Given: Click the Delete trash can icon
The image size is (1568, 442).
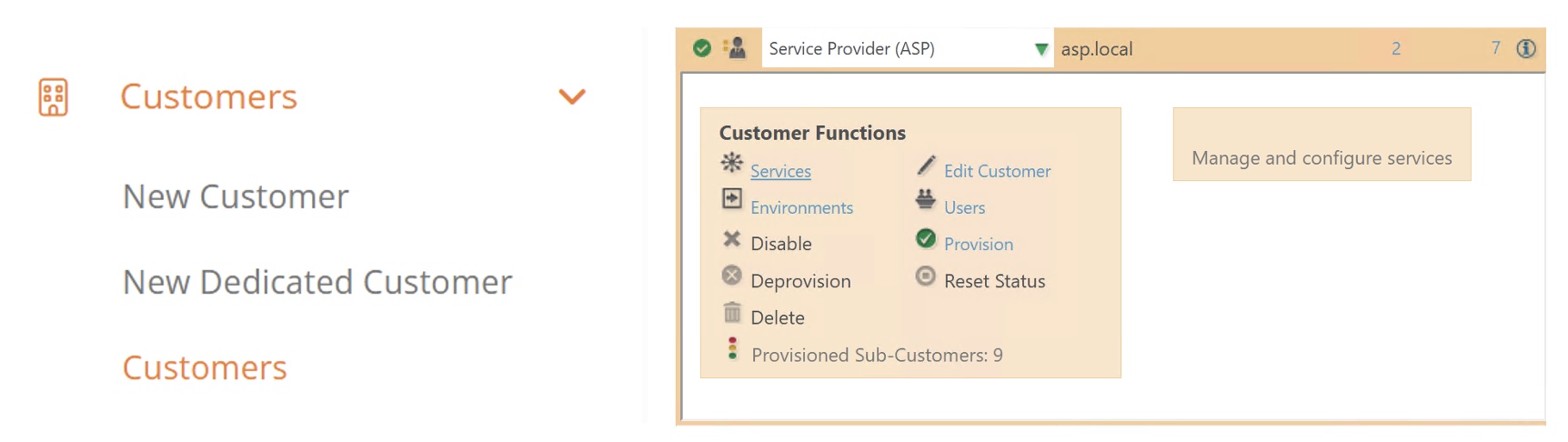Looking at the screenshot, I should (732, 313).
